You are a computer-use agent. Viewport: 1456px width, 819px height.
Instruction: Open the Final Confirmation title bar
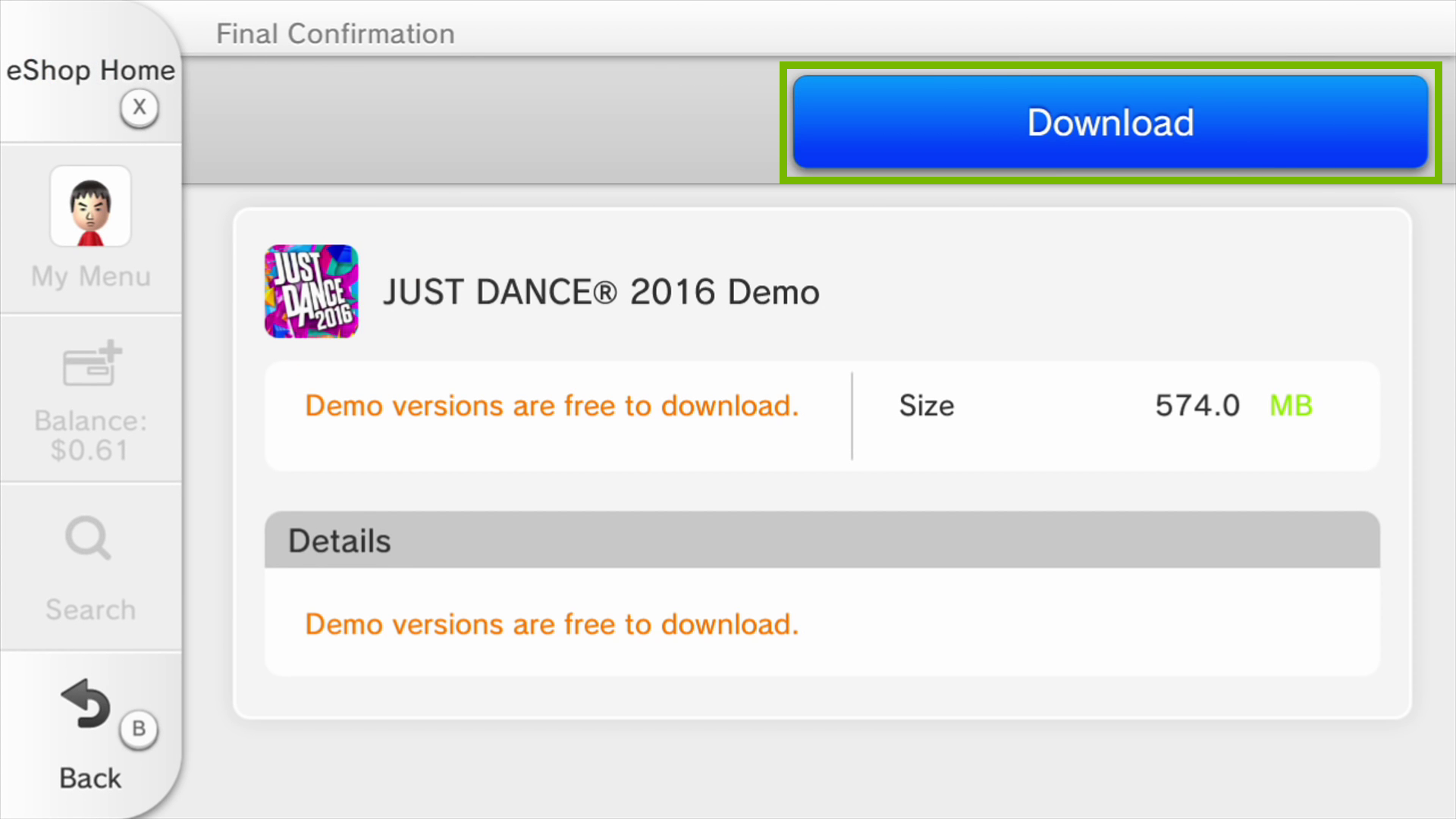pyautogui.click(x=336, y=33)
